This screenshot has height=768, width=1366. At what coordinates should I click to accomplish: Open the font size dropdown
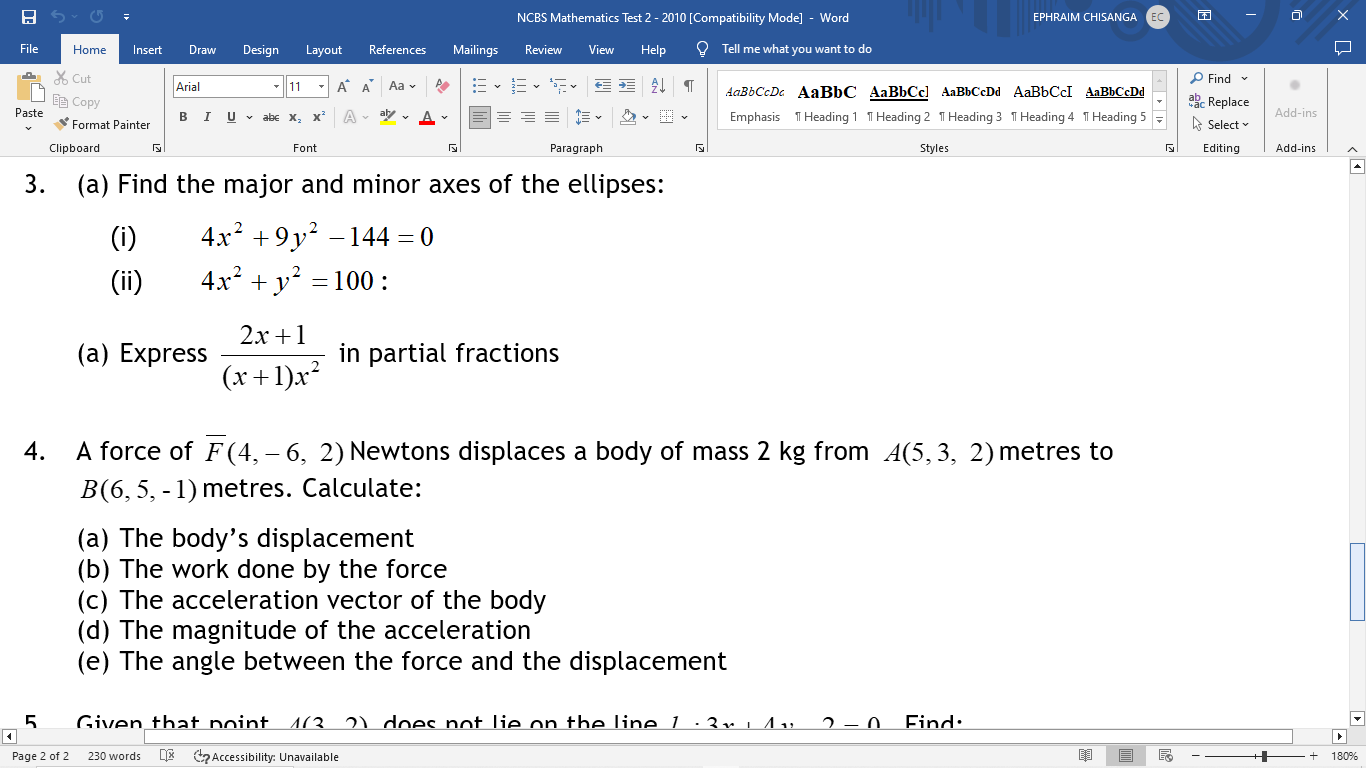(321, 87)
